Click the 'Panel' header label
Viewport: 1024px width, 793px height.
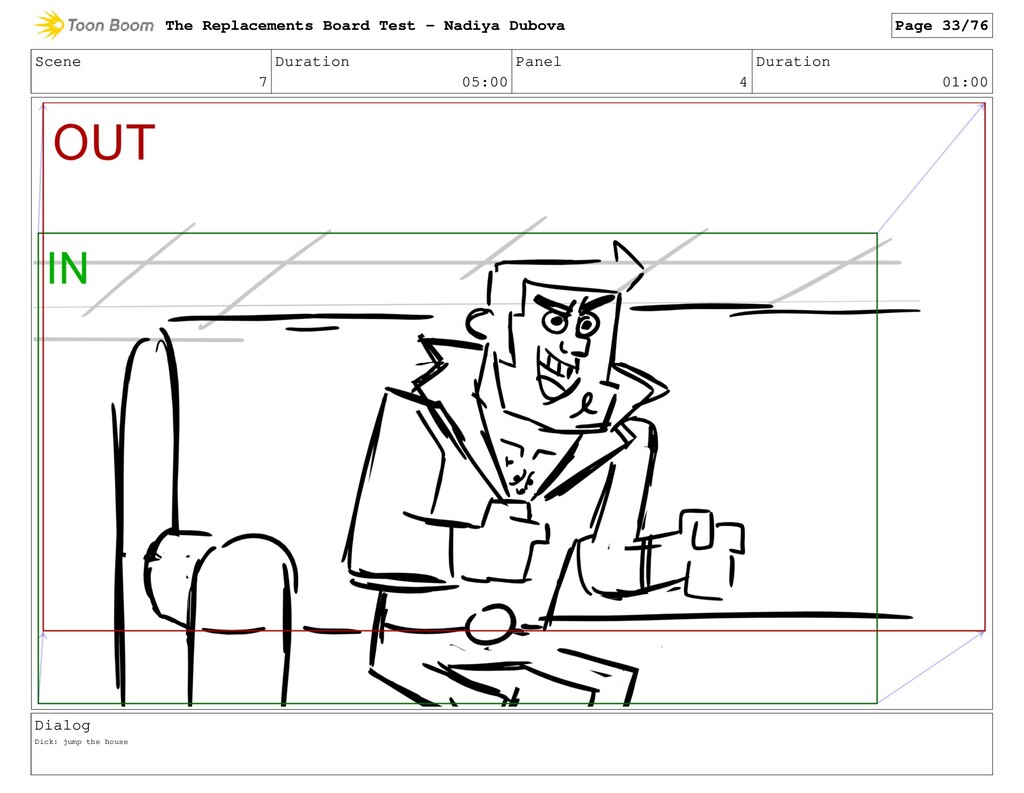coord(538,61)
